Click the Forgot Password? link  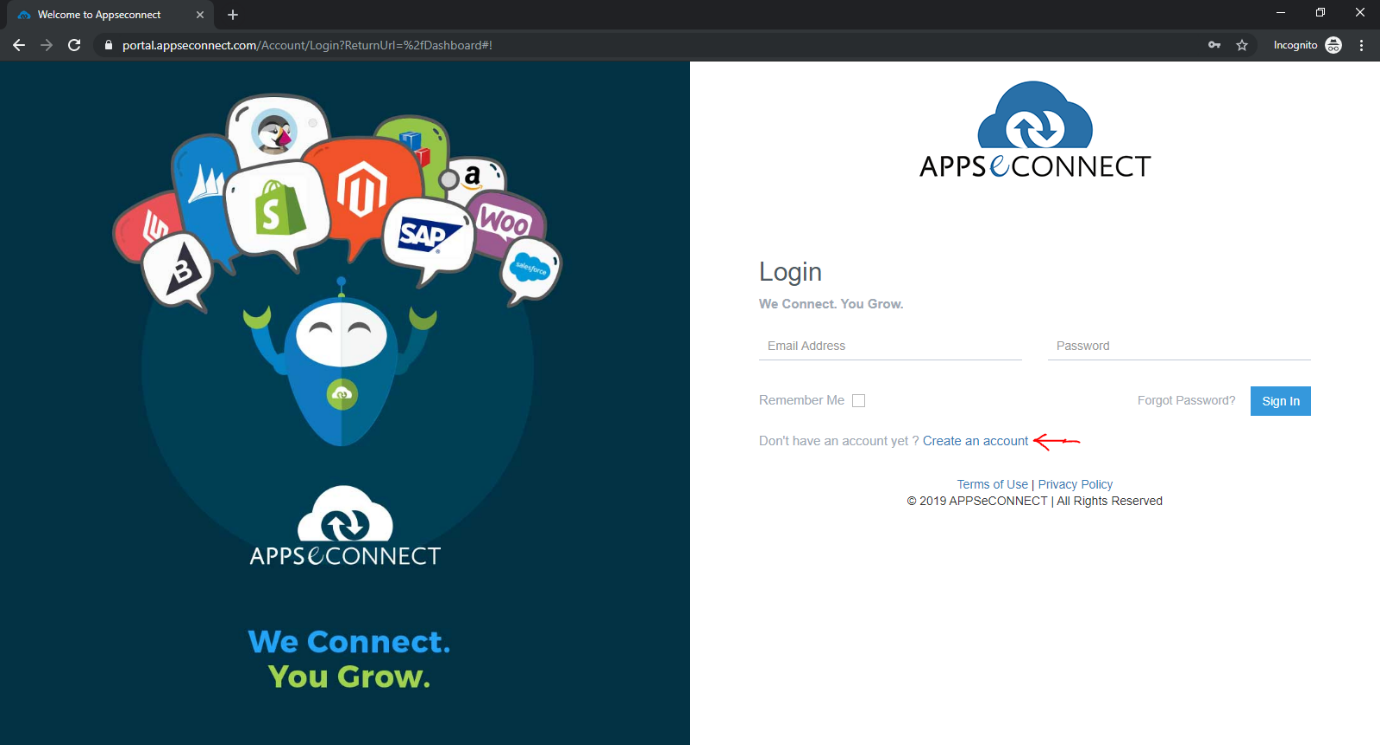(x=1186, y=401)
